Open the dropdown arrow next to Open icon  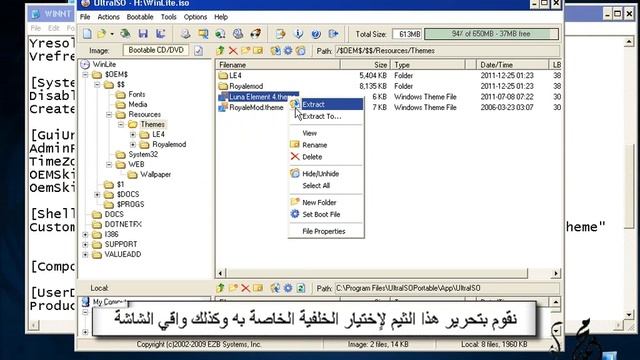(112, 34)
